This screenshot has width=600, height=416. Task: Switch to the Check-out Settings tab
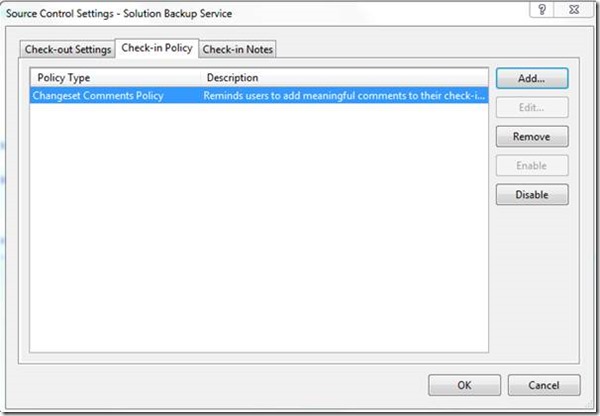click(x=67, y=49)
